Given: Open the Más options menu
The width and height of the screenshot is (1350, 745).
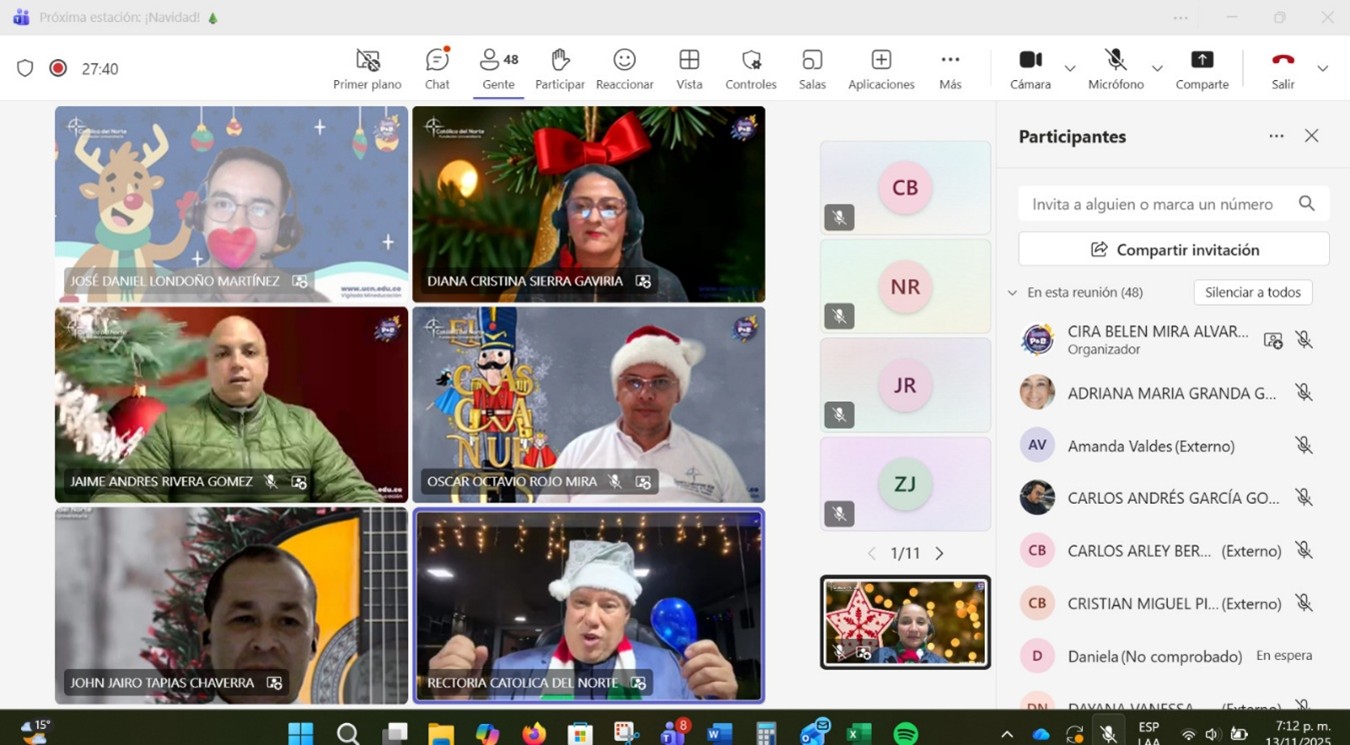Looking at the screenshot, I should (950, 69).
